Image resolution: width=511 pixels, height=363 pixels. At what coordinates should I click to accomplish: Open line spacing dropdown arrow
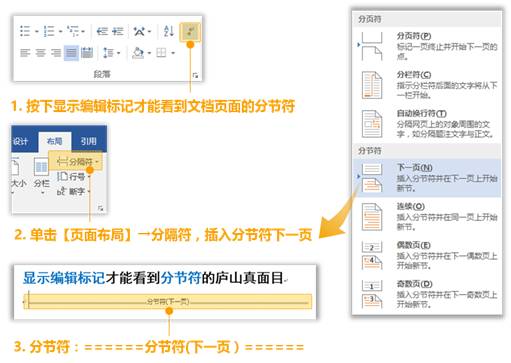pos(118,53)
